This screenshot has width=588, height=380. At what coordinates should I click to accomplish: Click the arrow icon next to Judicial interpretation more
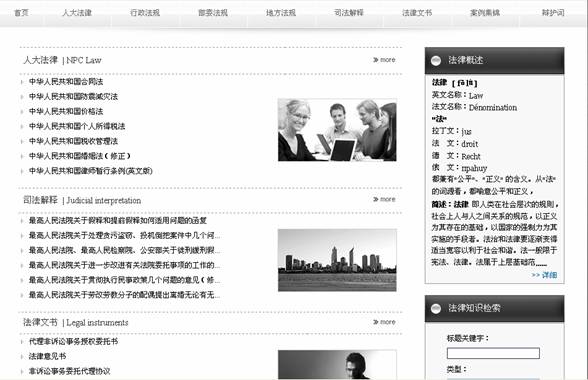(375, 199)
